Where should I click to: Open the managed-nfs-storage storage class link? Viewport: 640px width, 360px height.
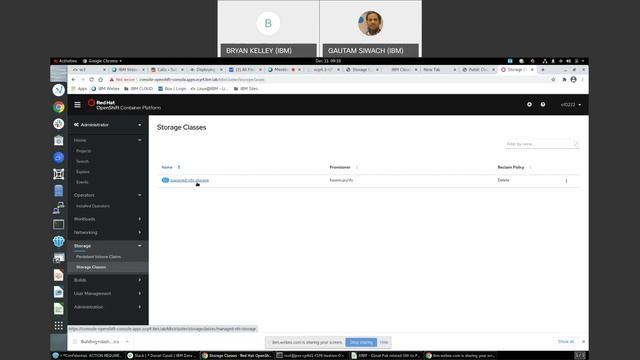pos(190,180)
